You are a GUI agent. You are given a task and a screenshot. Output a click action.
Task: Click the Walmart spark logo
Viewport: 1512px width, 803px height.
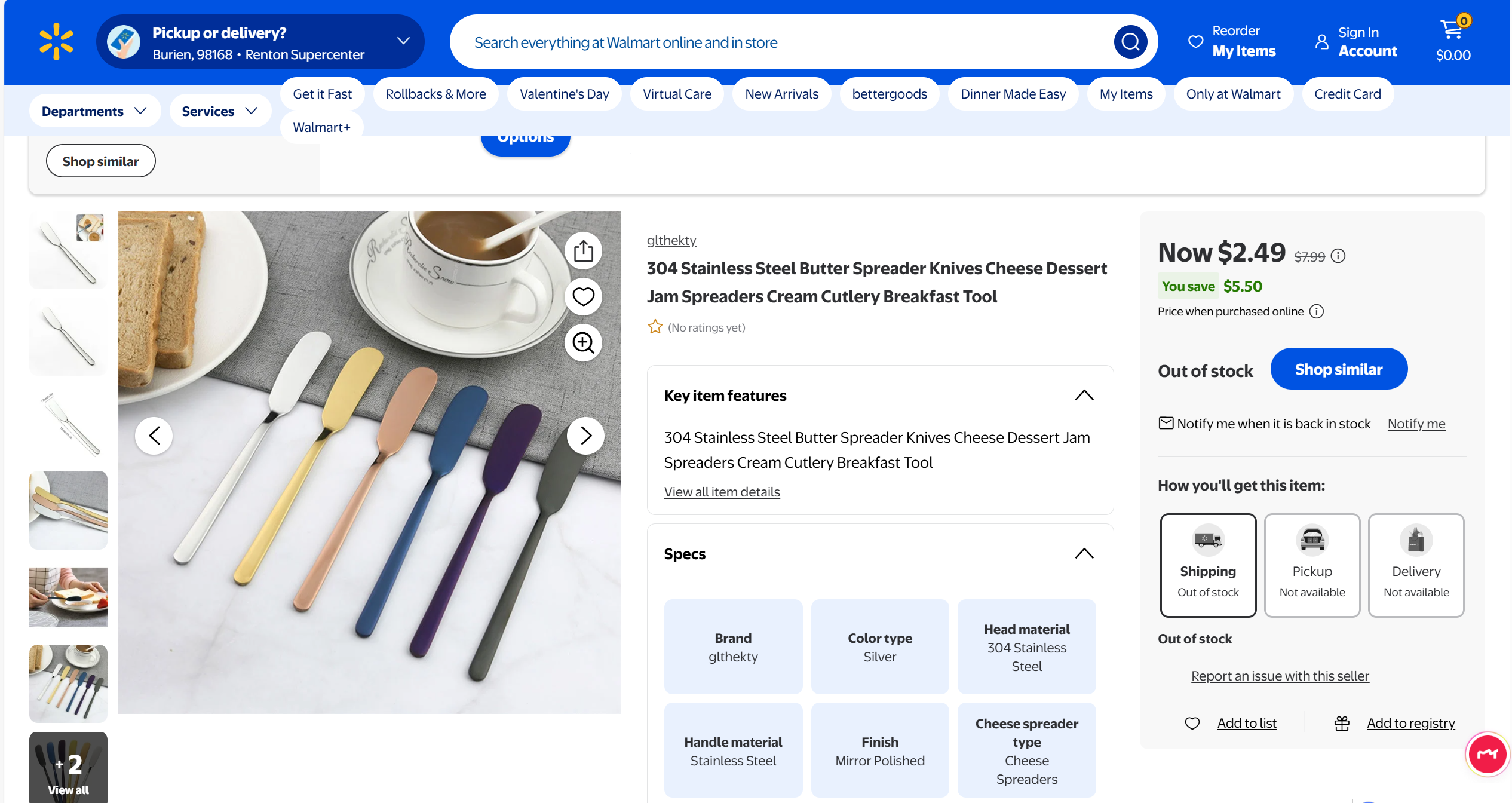[56, 41]
